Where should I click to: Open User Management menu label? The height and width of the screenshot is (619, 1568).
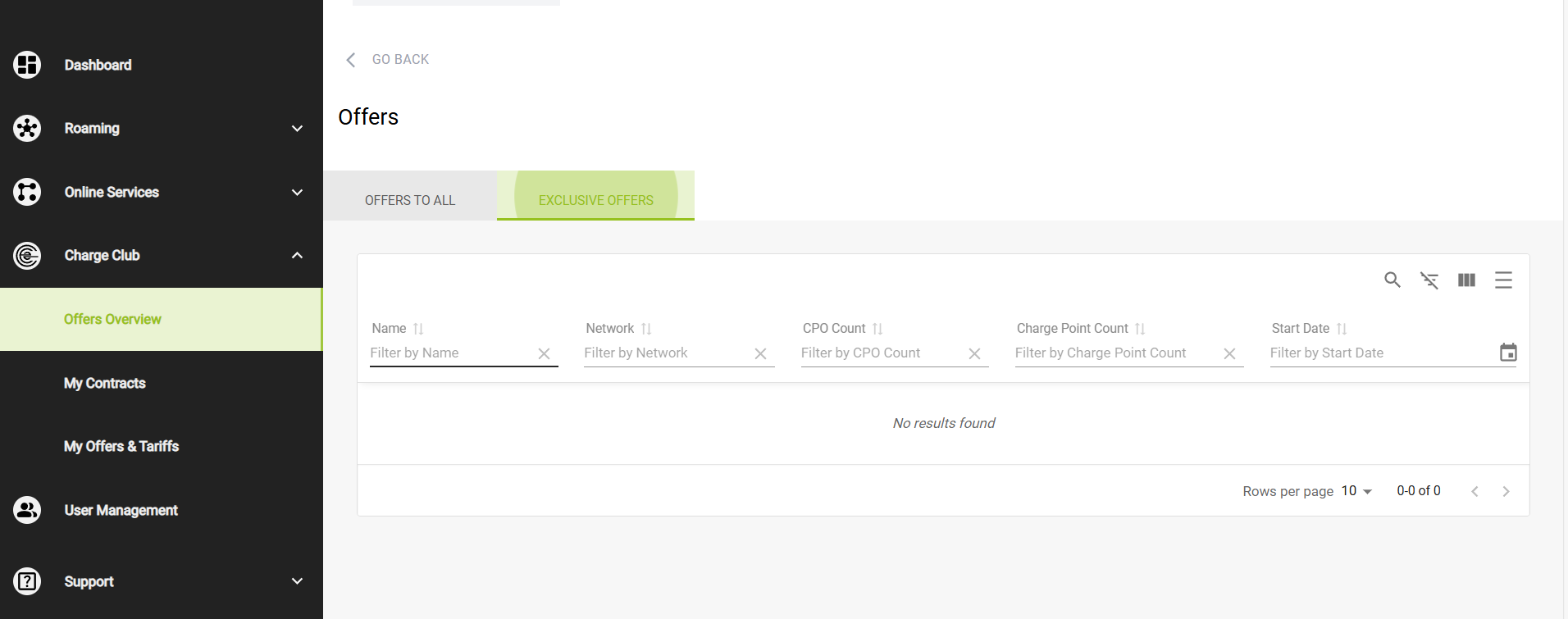click(121, 510)
